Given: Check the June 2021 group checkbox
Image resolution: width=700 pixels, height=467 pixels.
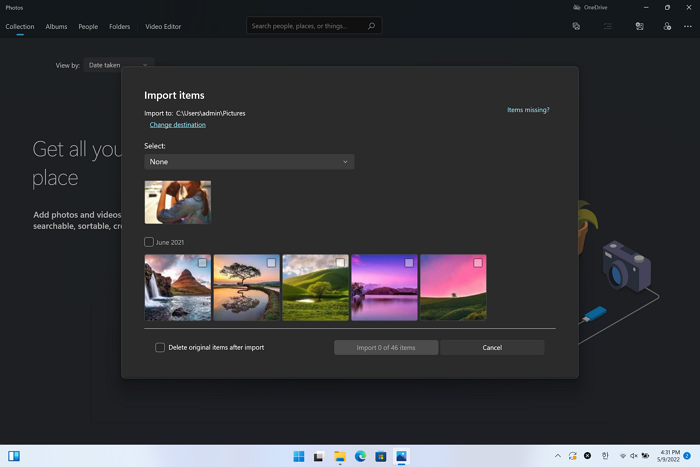Looking at the screenshot, I should (x=149, y=242).
